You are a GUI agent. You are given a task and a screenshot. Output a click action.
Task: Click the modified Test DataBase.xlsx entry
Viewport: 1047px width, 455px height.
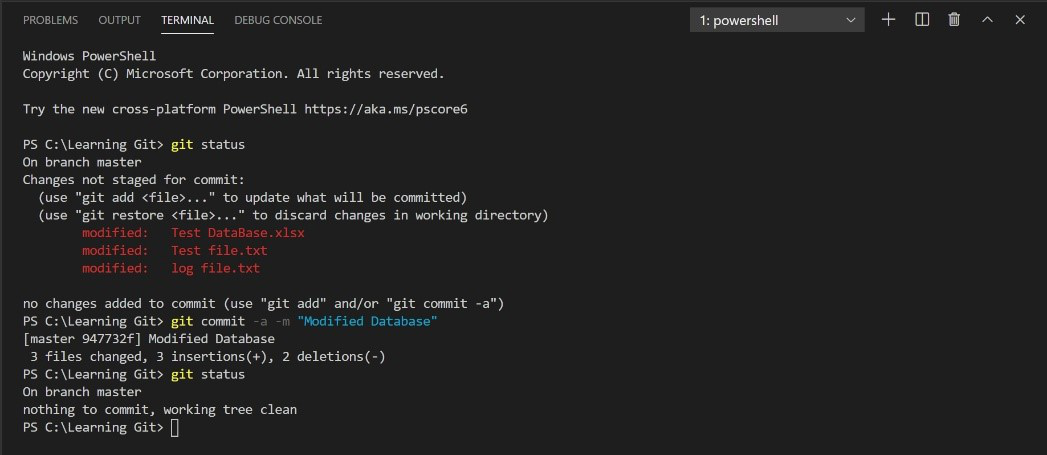pyautogui.click(x=238, y=233)
